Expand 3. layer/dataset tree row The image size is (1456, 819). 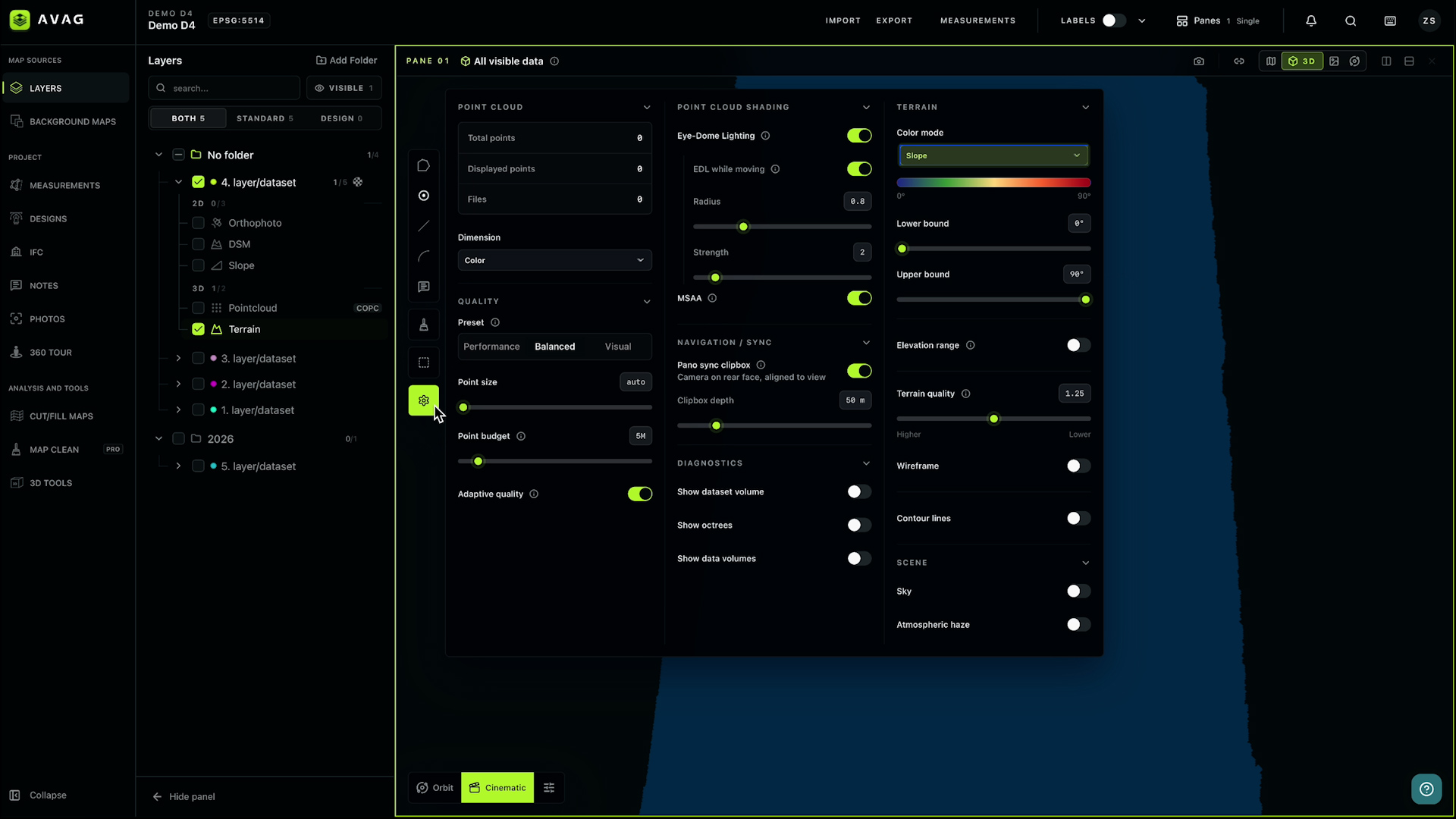click(178, 358)
